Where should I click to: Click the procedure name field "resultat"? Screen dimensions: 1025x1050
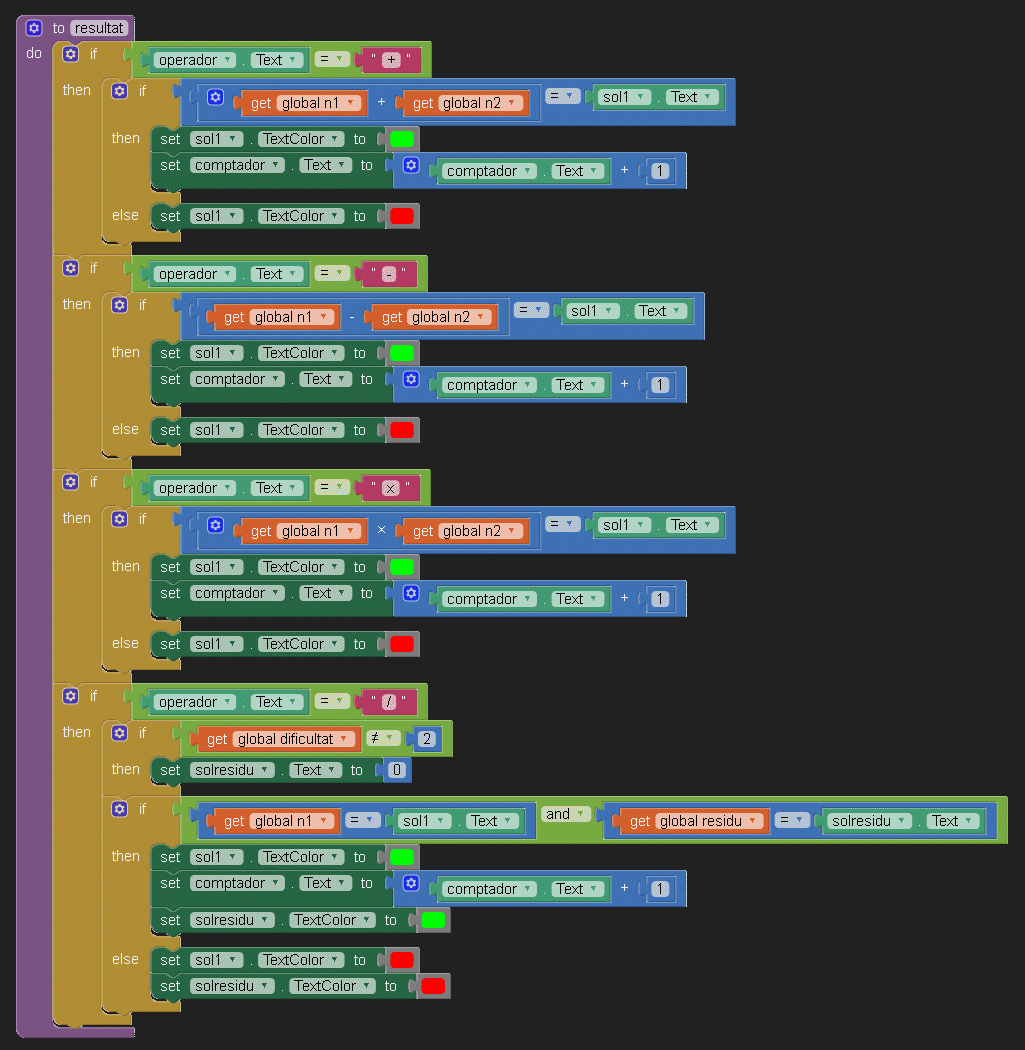tap(99, 28)
